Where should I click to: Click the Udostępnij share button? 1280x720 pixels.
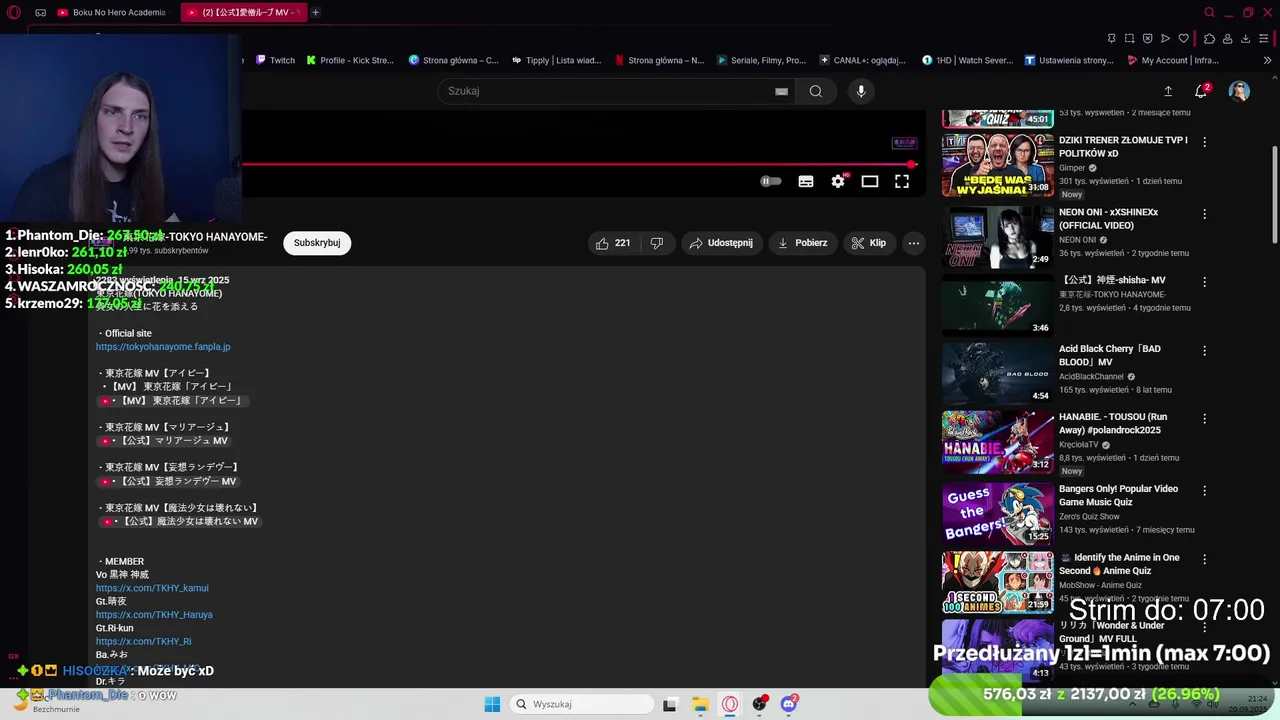[x=721, y=243]
